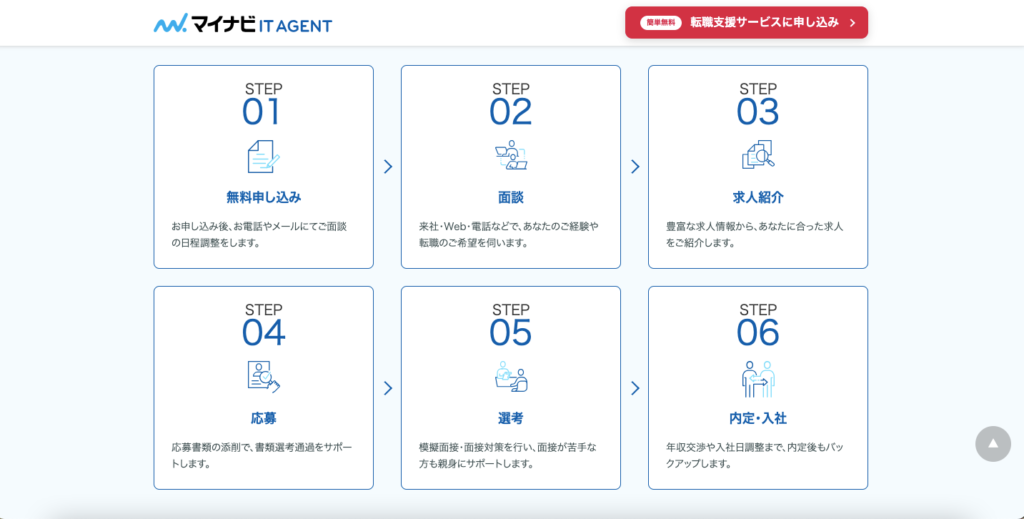Apply via the red 転職支援サービスに申し込み button

pyautogui.click(x=746, y=22)
